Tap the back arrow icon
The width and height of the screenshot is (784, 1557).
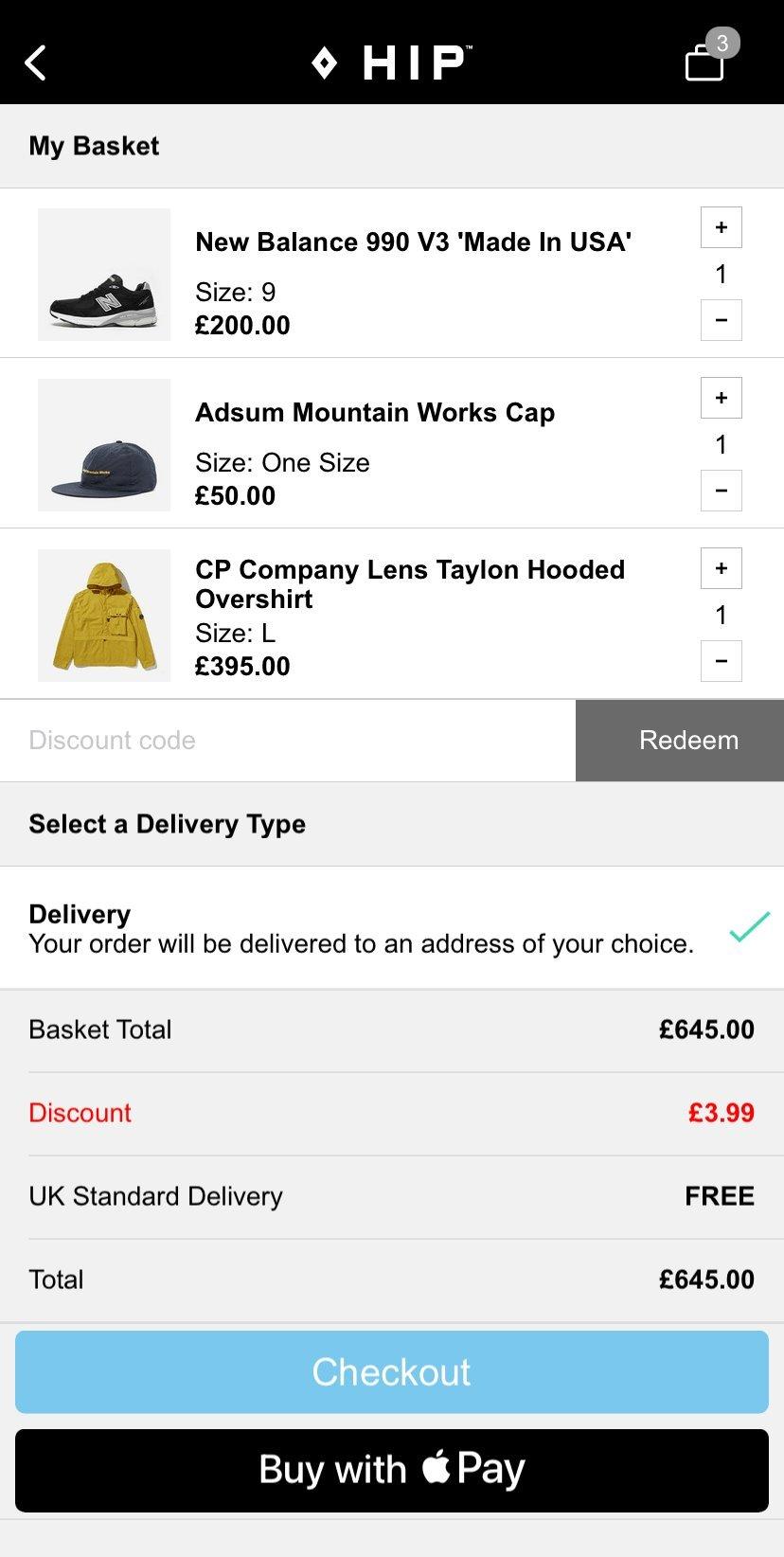(x=36, y=63)
